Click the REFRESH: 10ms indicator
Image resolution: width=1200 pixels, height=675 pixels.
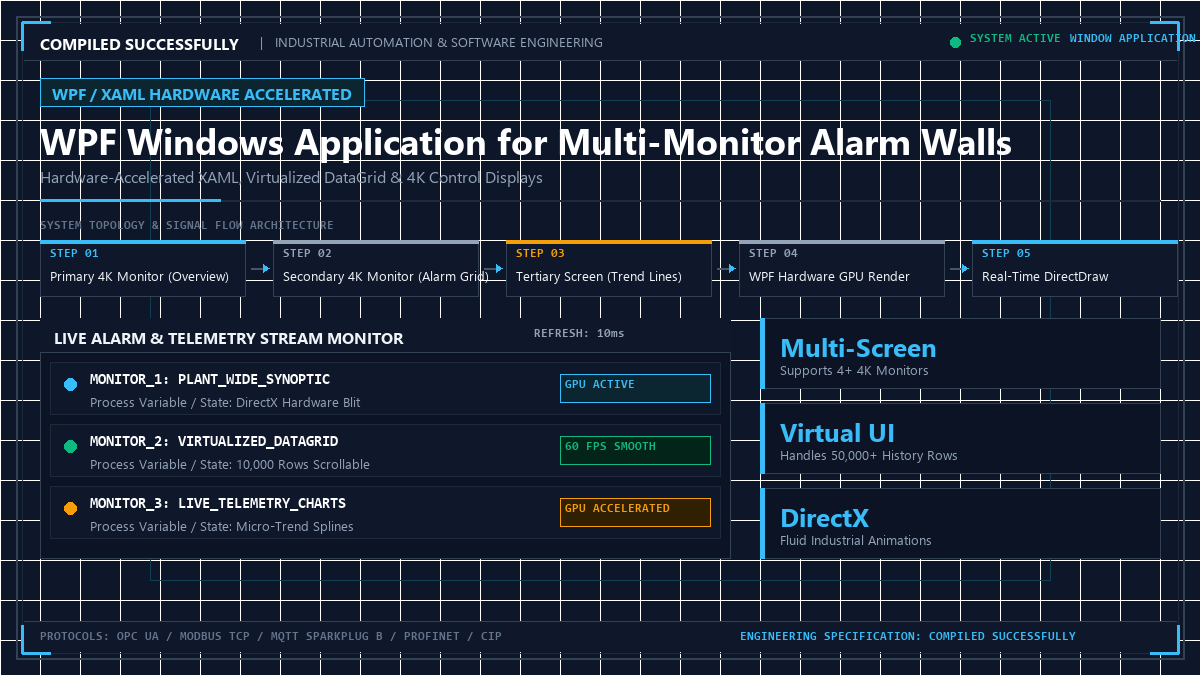[x=579, y=333]
